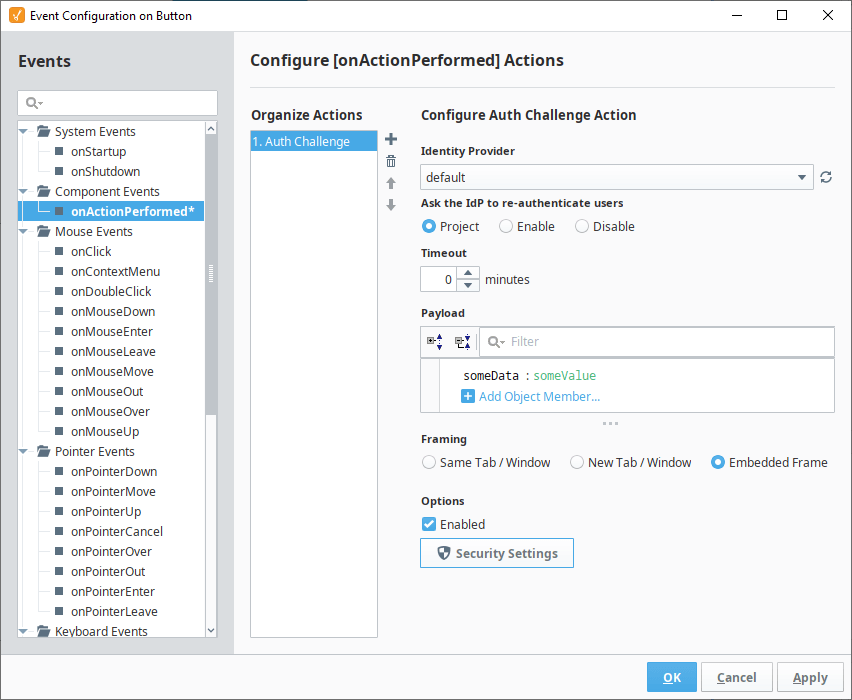Screen dimensions: 852x700
Task: Apply the configuration changes
Action: coord(810,677)
